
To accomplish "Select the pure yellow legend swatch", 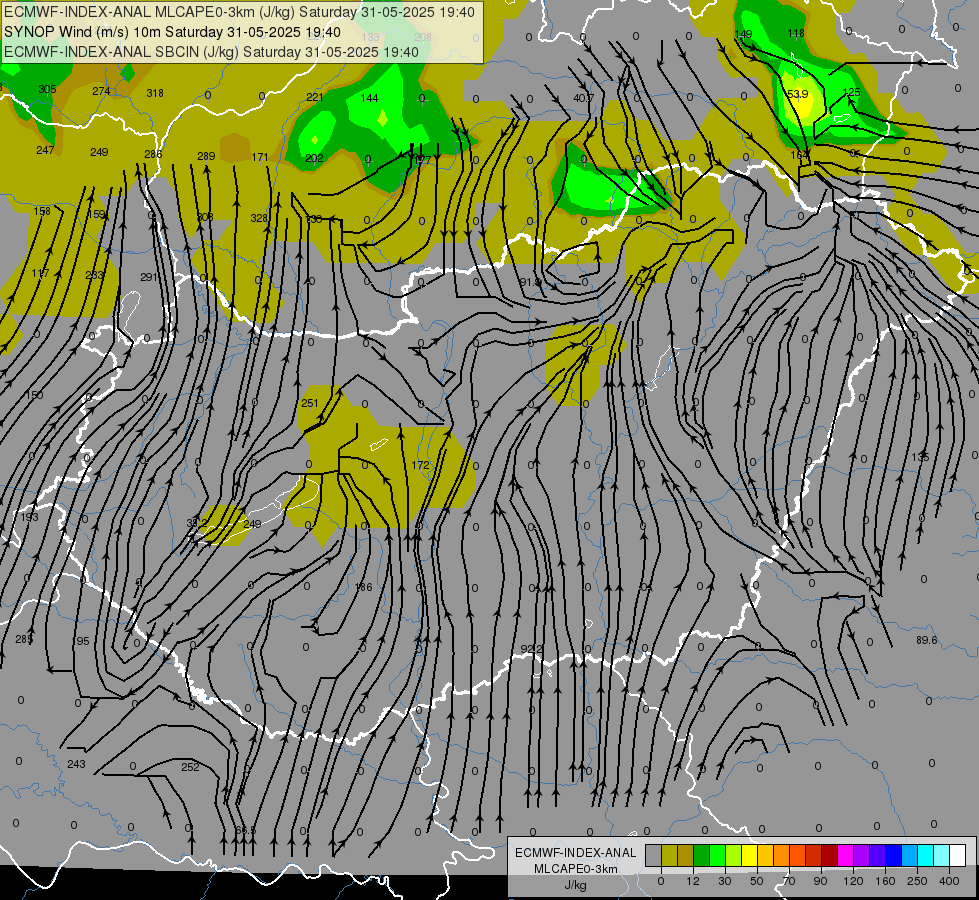I will pyautogui.click(x=750, y=856).
